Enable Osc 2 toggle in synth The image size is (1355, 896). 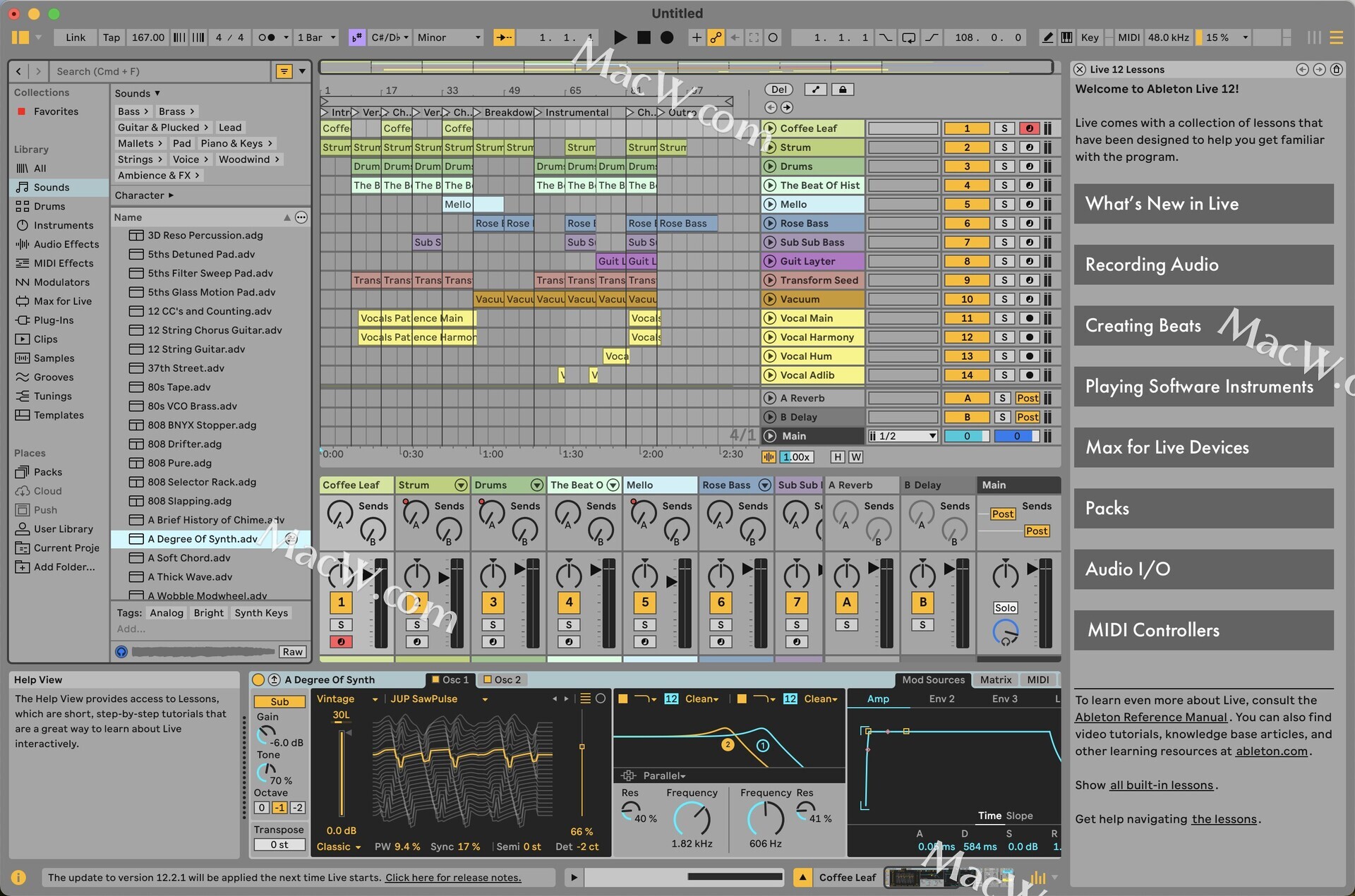coord(487,679)
